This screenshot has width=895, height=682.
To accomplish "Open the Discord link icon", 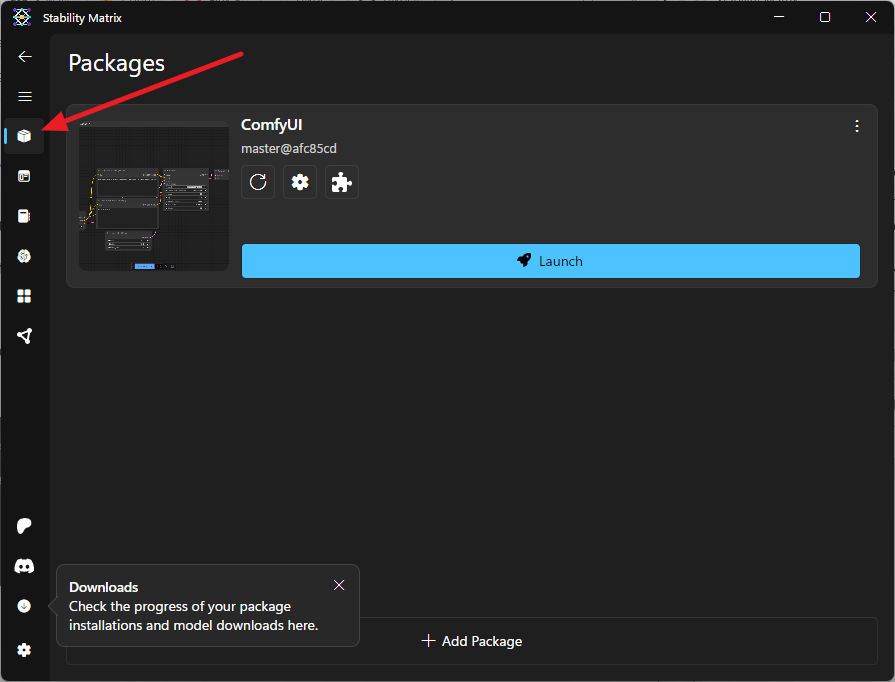I will tap(24, 566).
